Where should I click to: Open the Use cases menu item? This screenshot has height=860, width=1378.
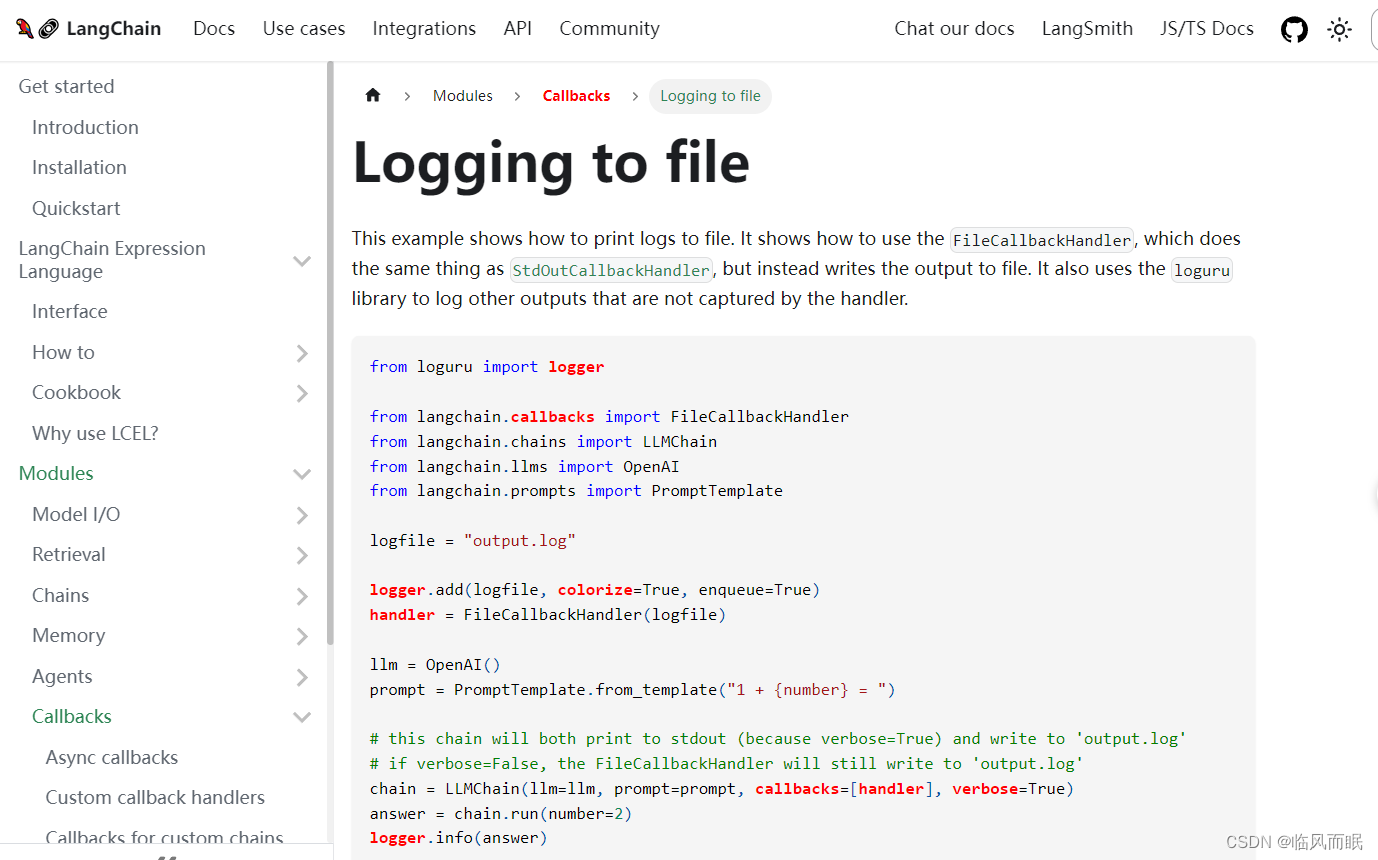tap(304, 29)
